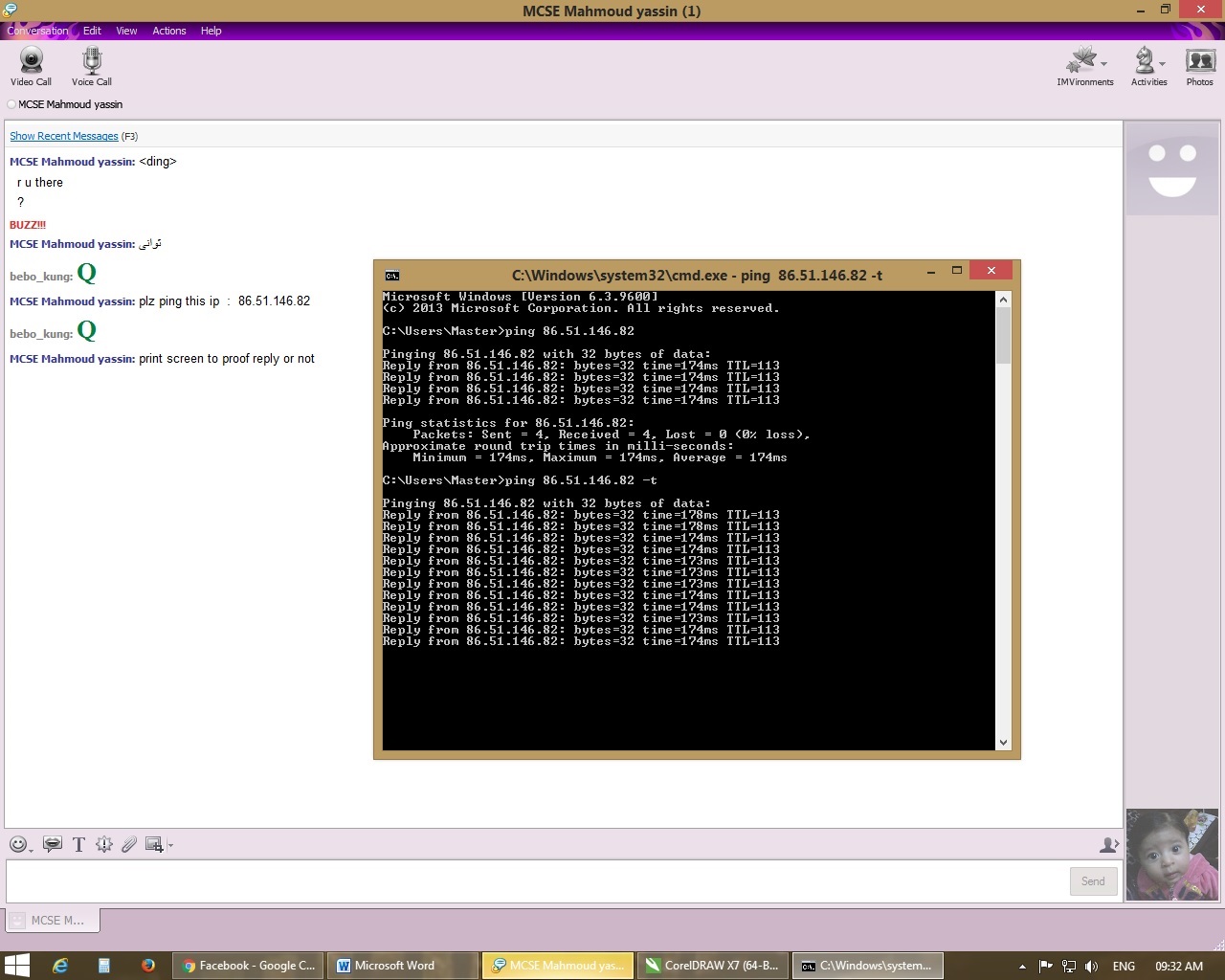The height and width of the screenshot is (980, 1225).
Task: Open text formatting with the T icon
Action: click(x=78, y=844)
